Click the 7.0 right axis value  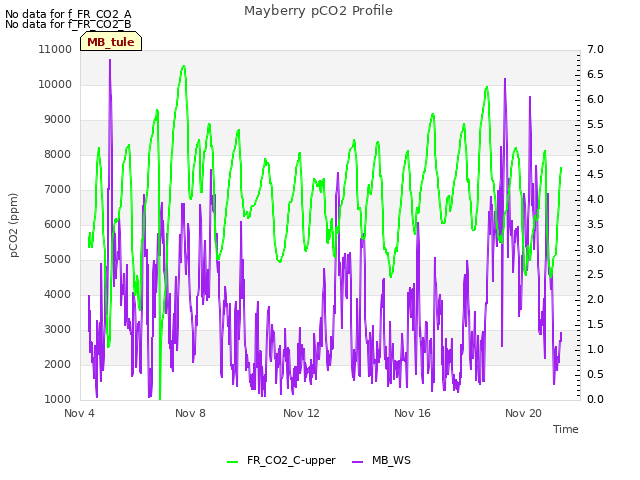point(595,49)
